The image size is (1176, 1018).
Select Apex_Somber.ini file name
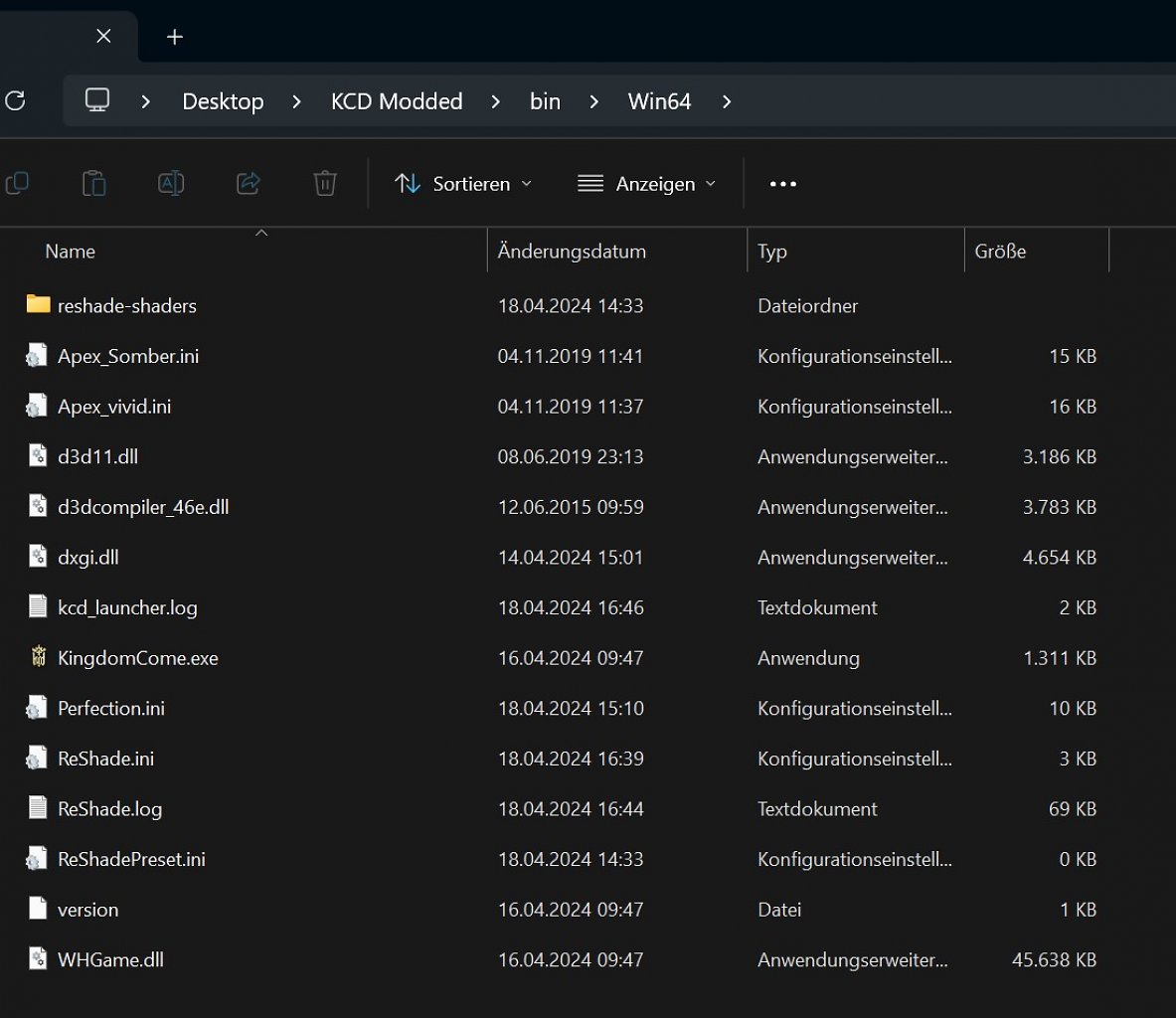pos(128,356)
